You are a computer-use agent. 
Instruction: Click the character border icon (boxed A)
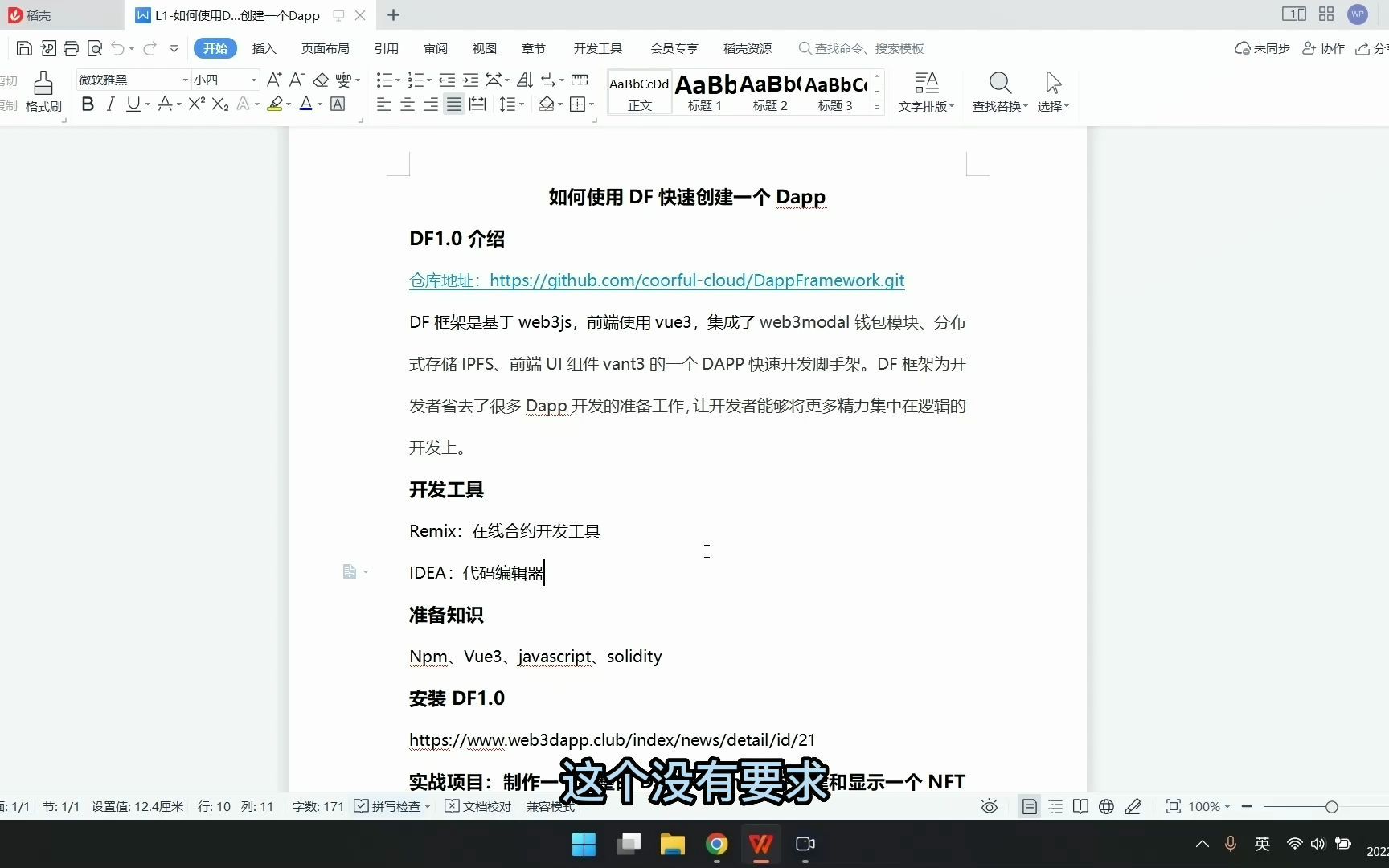[338, 104]
